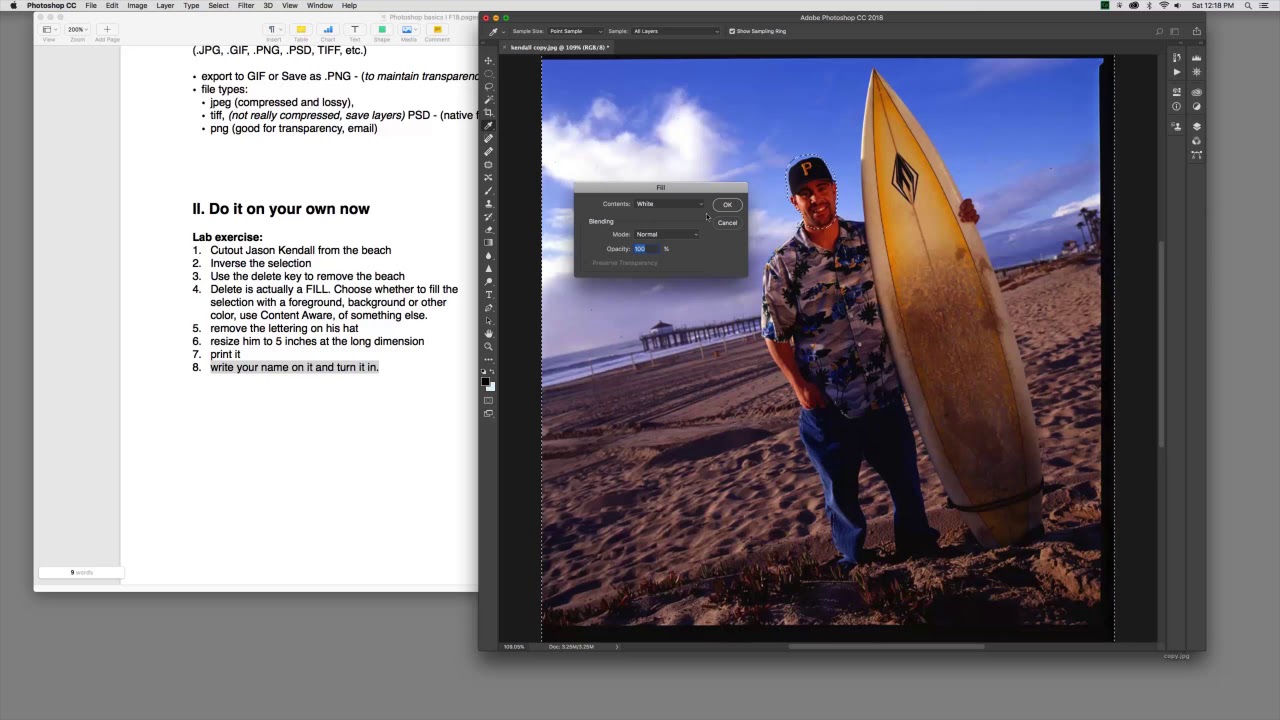Open the Photoshop CC application menu
1280x720 pixels.
click(51, 6)
